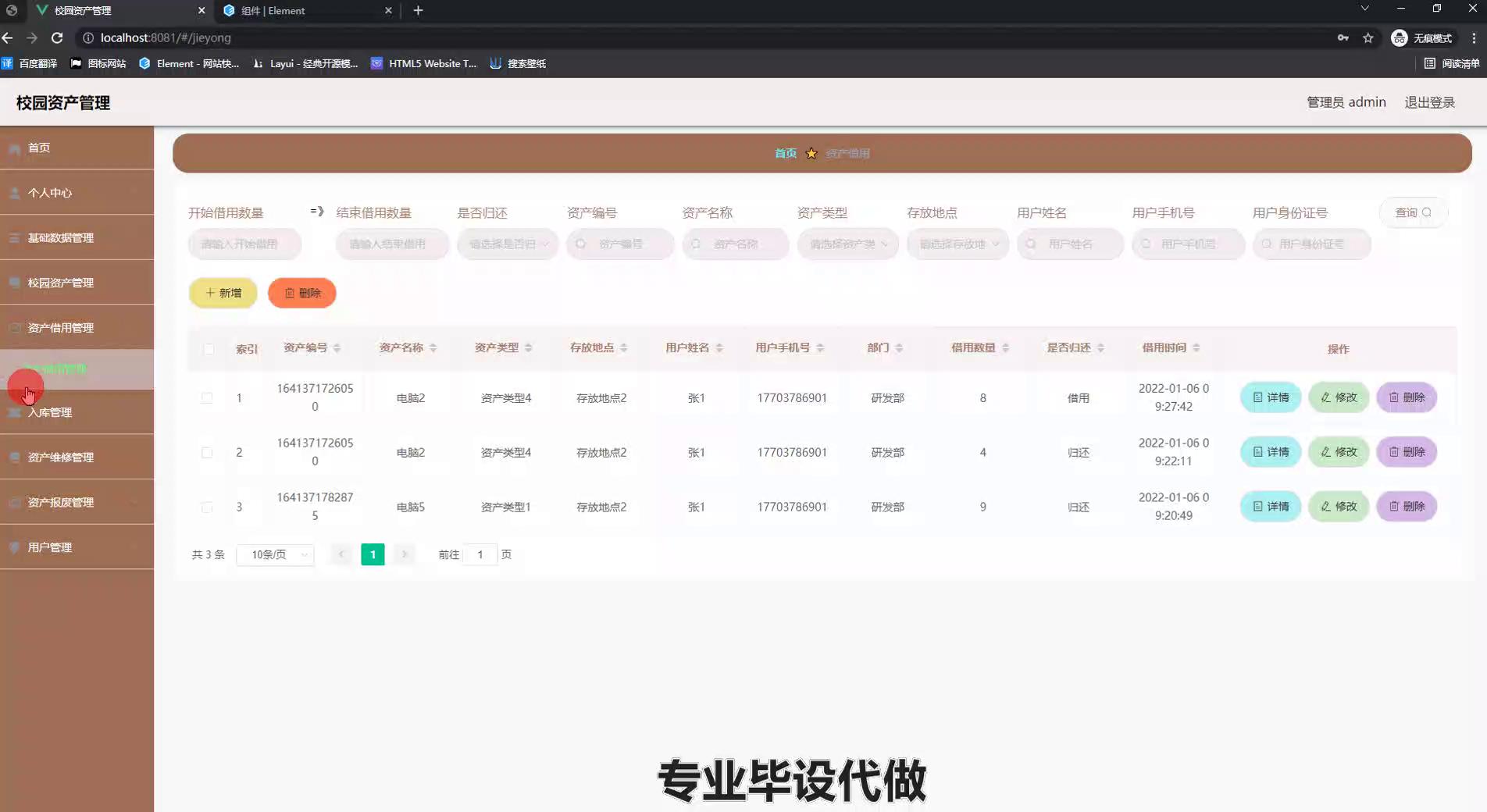Check the checkbox for row 1
Screen dimensions: 1487x812
pyautogui.click(x=207, y=398)
